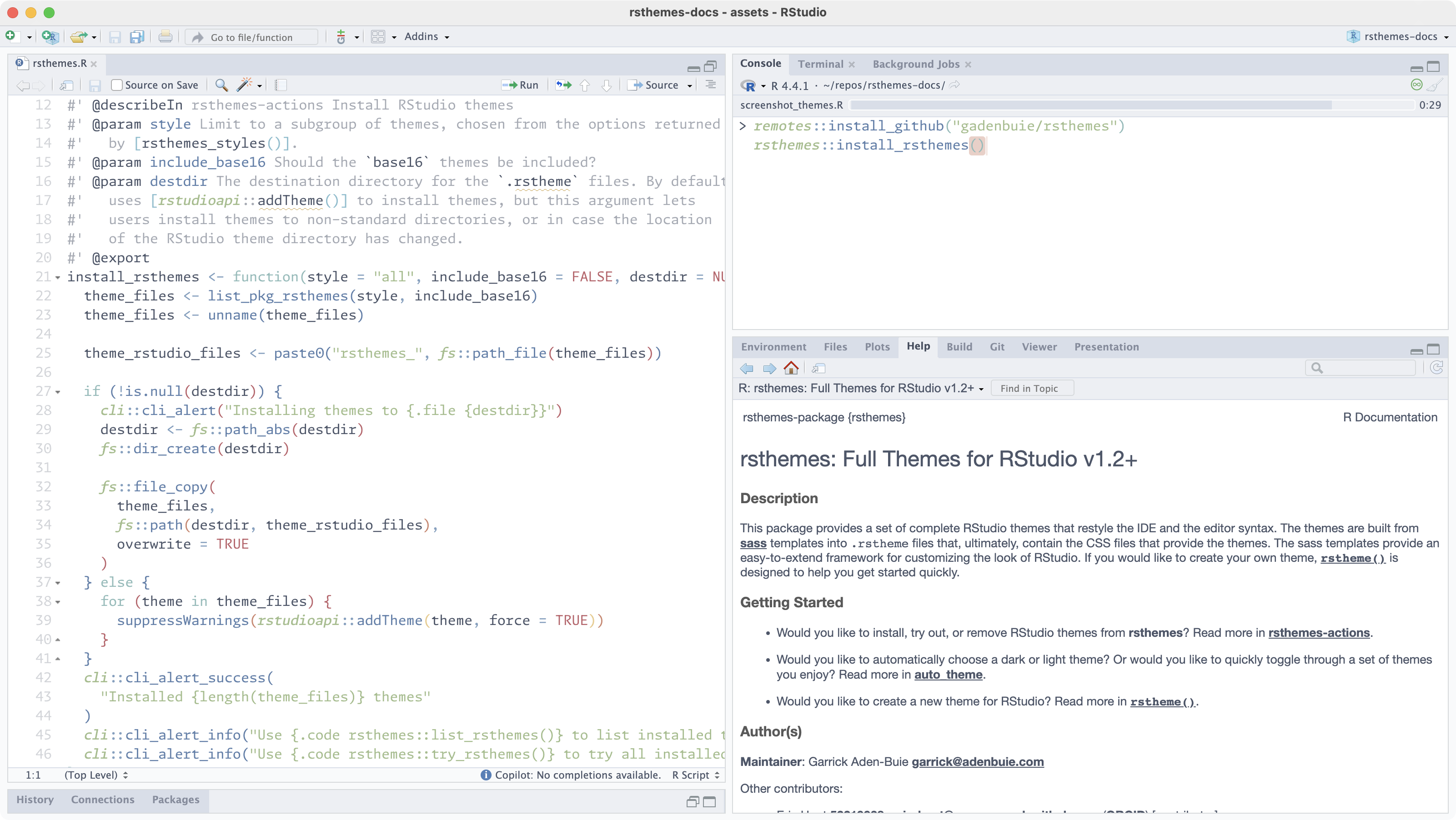The height and width of the screenshot is (820, 1456).
Task: Enable the Source on Save checkbox
Action: pyautogui.click(x=117, y=85)
